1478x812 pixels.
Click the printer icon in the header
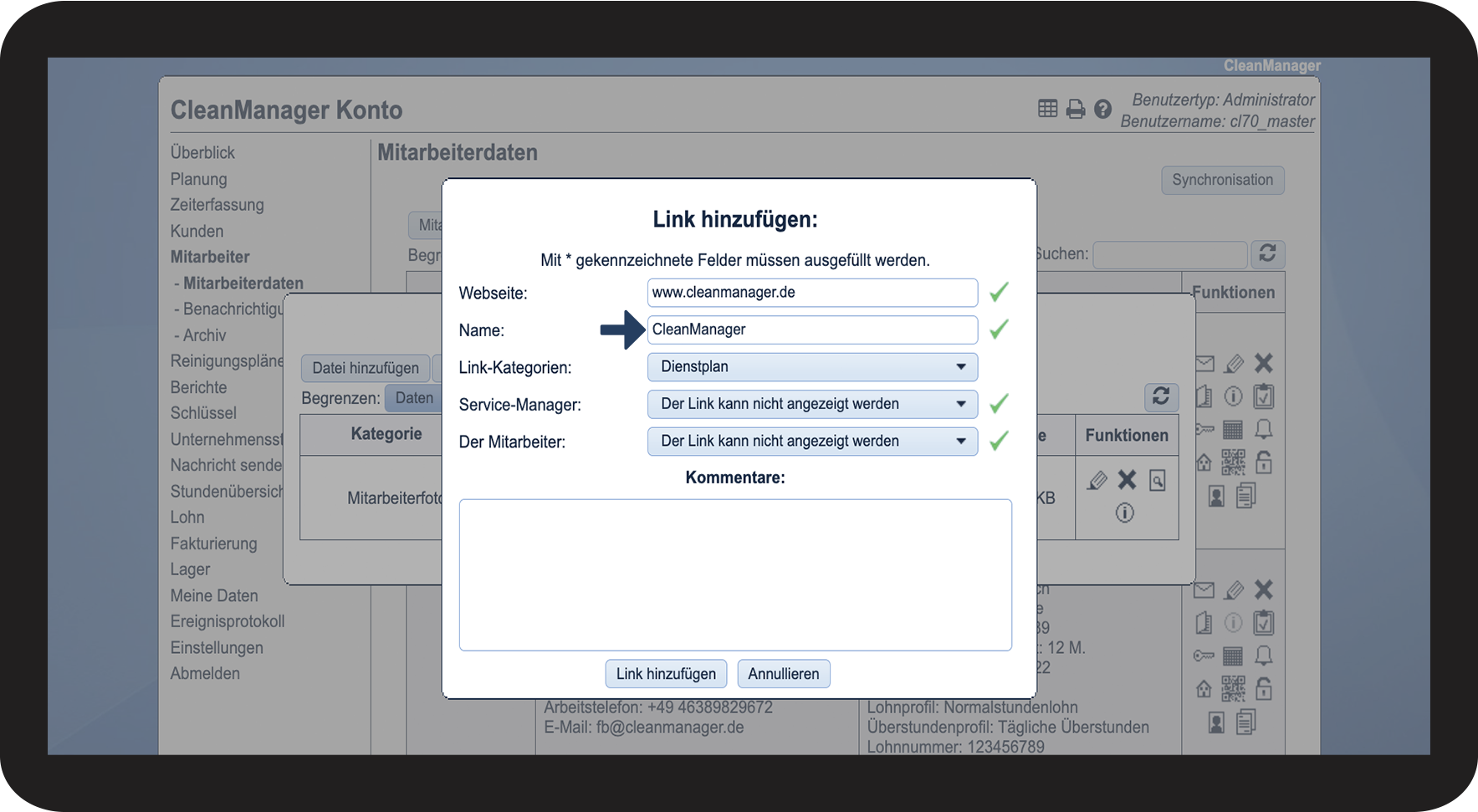click(1076, 110)
